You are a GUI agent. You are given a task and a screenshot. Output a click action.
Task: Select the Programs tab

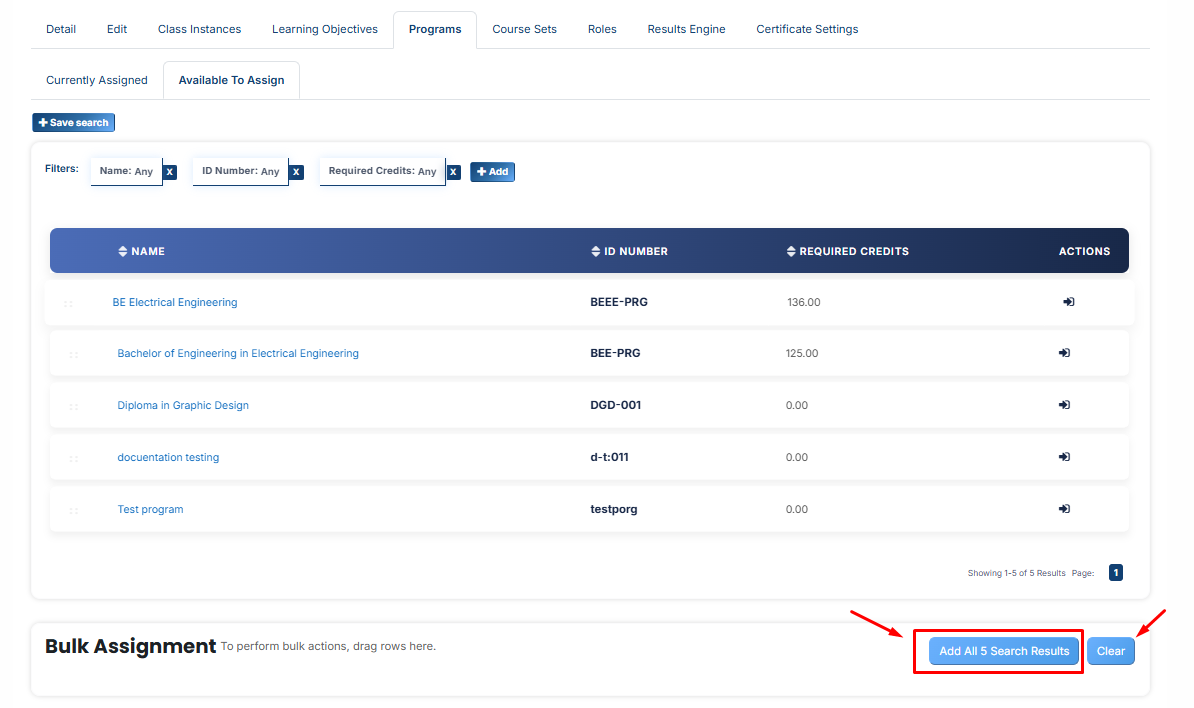tap(435, 30)
